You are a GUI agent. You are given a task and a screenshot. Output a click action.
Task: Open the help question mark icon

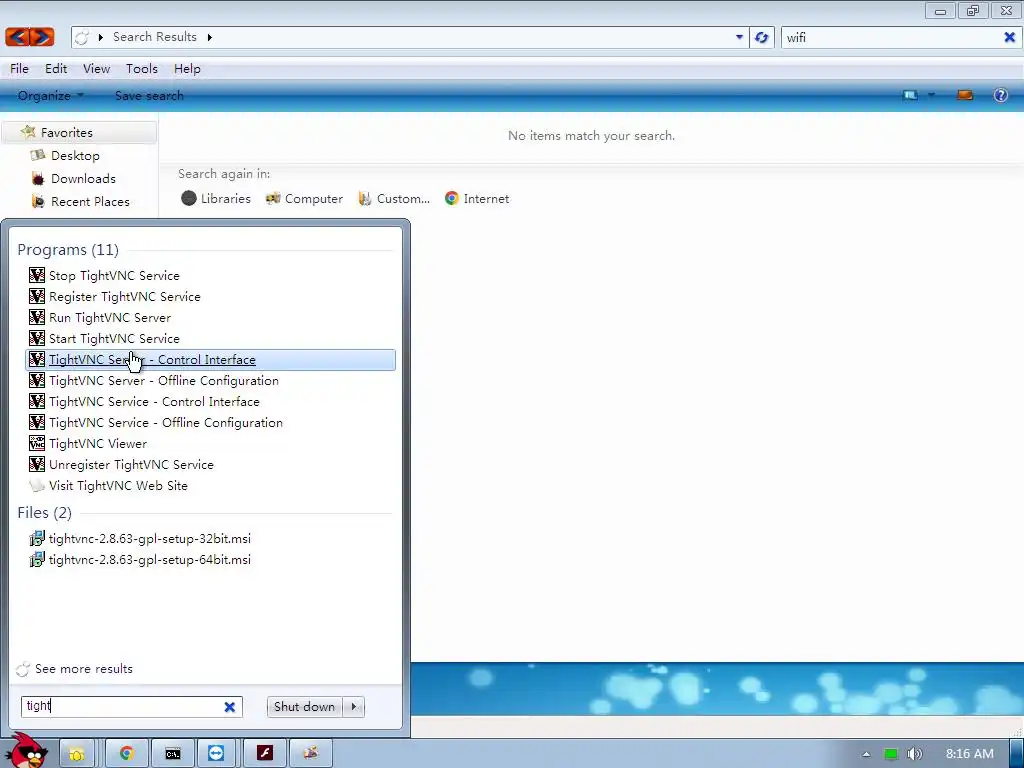[x=1000, y=95]
